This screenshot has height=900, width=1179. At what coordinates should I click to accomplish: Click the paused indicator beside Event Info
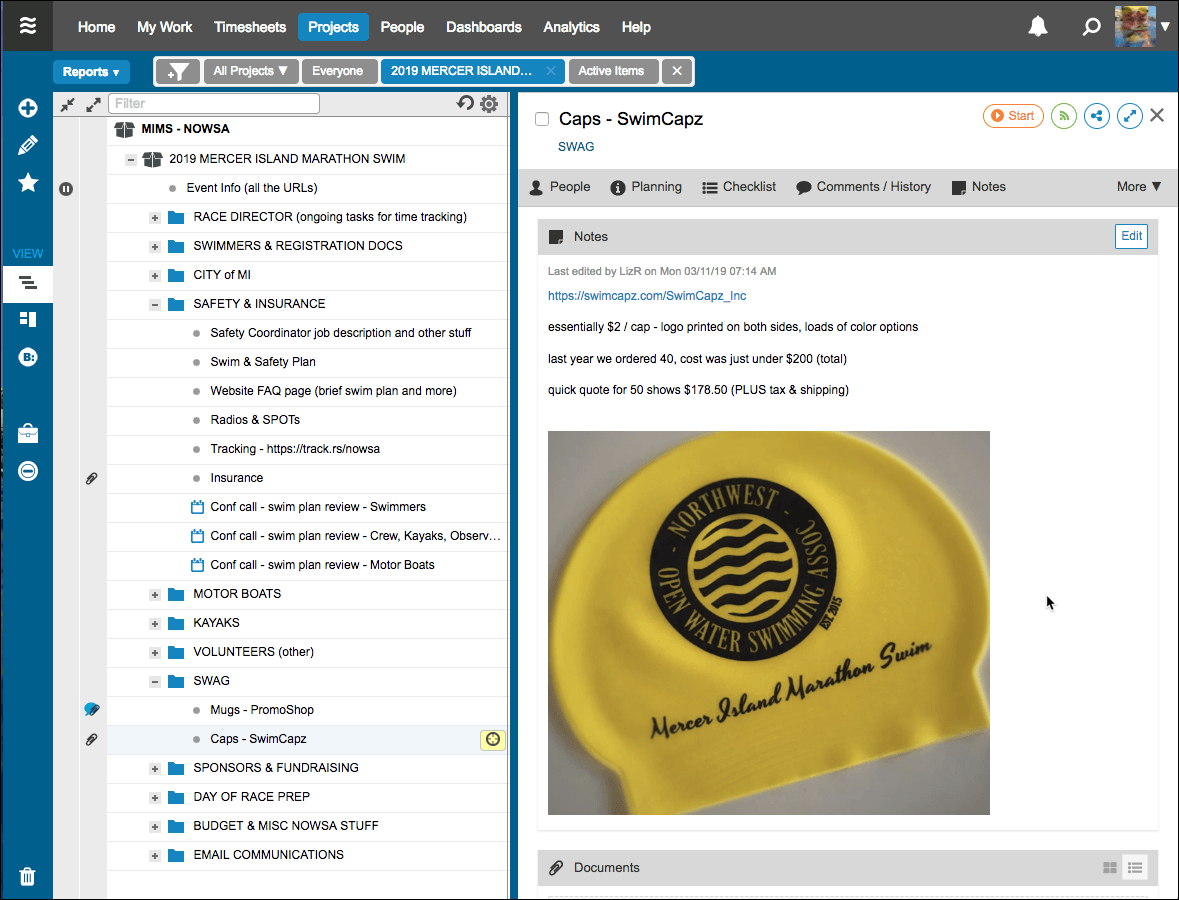[66, 189]
